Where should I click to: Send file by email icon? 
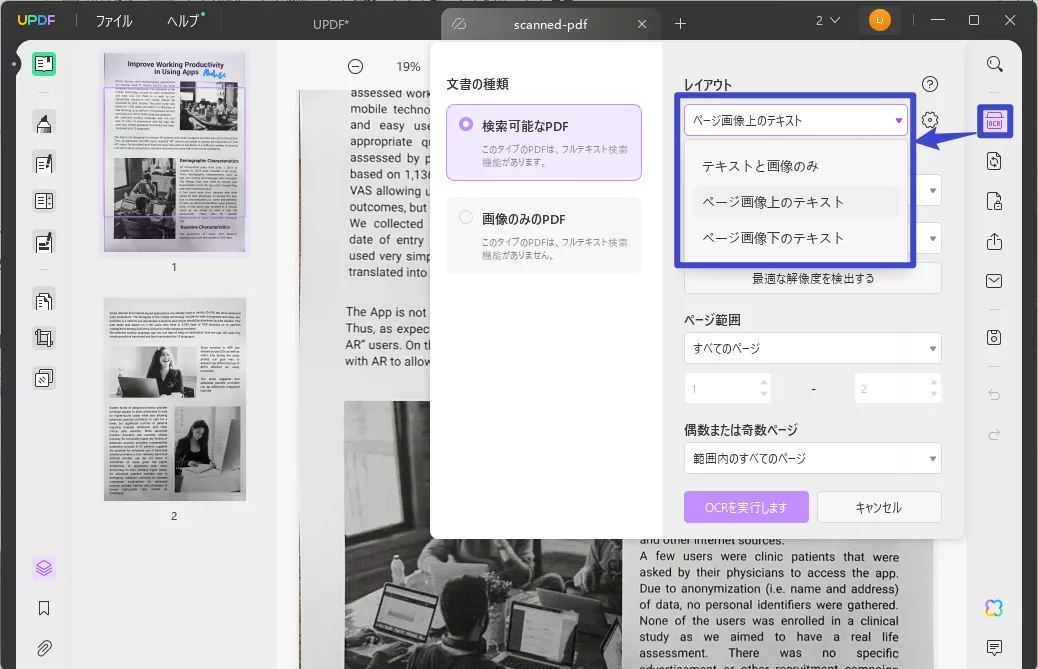coord(994,281)
